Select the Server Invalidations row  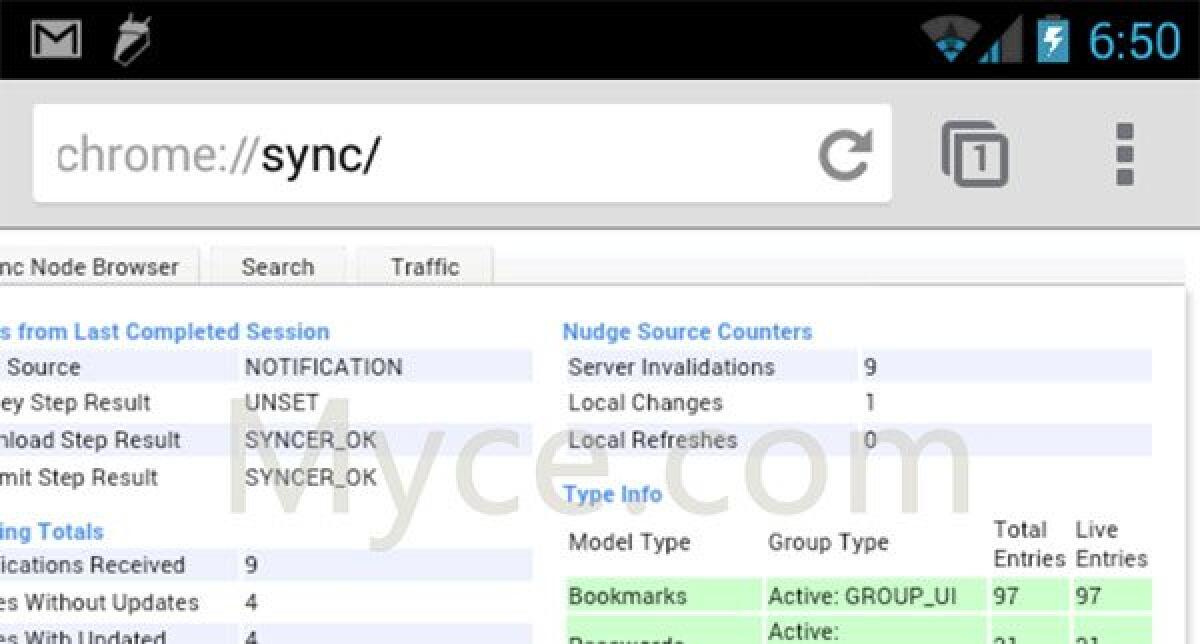857,367
